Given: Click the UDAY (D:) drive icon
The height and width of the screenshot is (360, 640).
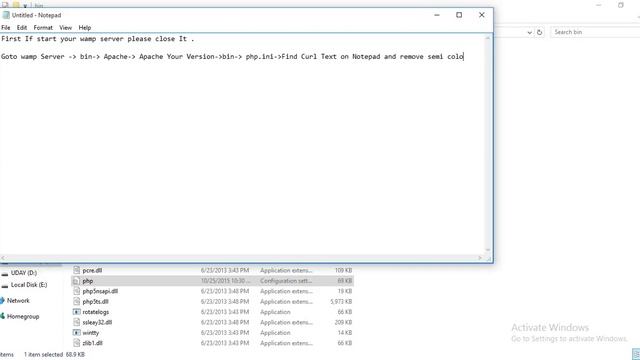Looking at the screenshot, I should 5,273.
